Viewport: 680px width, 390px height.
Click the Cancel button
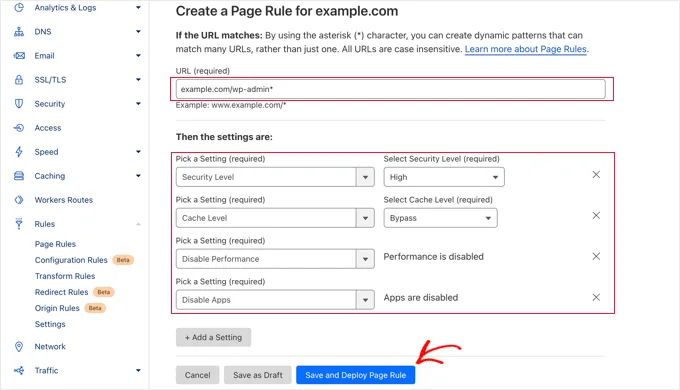pos(197,375)
